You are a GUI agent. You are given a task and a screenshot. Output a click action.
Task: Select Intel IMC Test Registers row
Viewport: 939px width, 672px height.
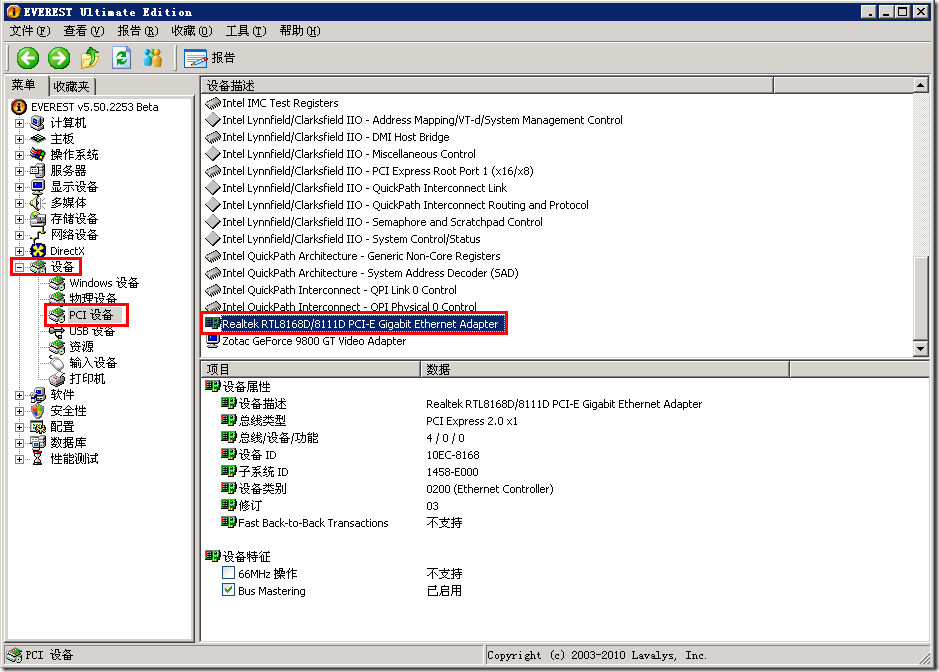280,103
